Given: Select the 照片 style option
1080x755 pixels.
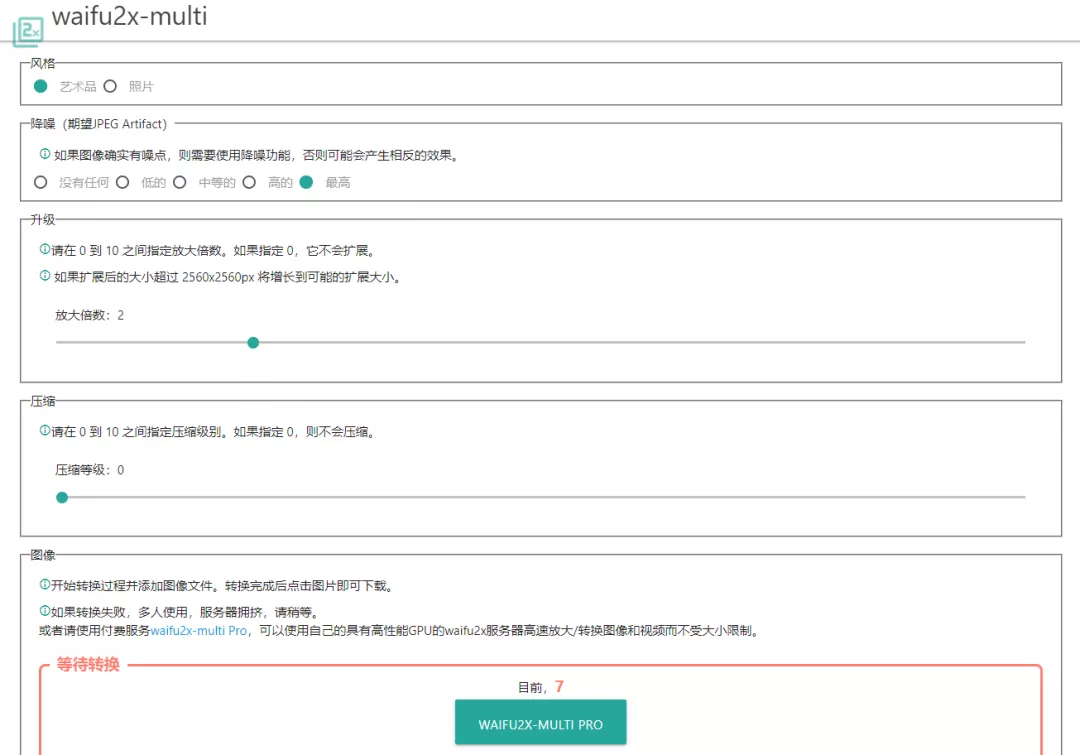Looking at the screenshot, I should pyautogui.click(x=110, y=86).
